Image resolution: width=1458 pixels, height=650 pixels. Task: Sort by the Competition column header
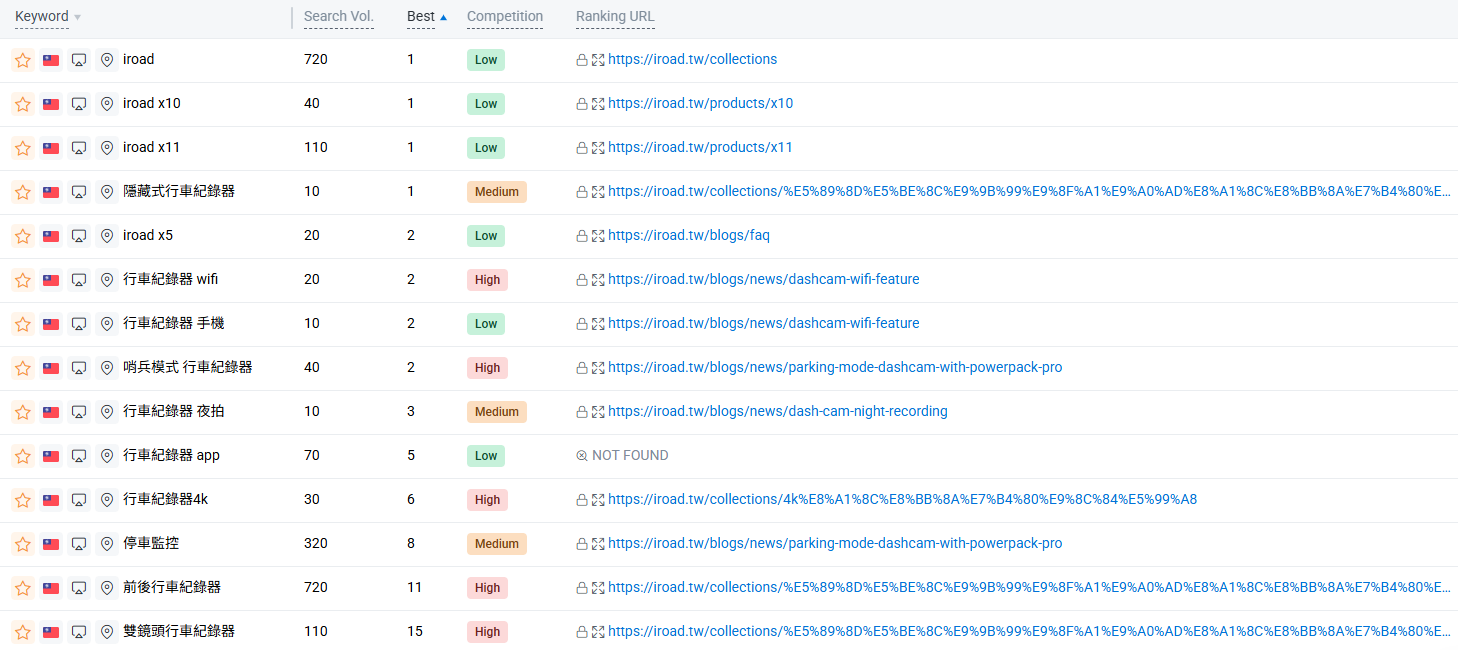pos(505,17)
